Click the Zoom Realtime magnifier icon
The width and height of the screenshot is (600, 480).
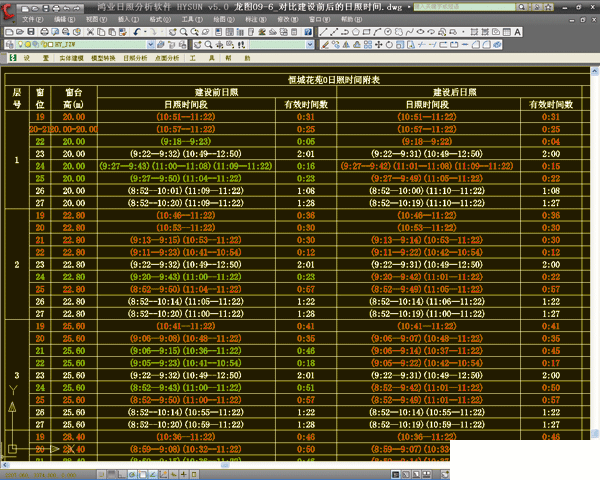pyautogui.click(x=184, y=32)
